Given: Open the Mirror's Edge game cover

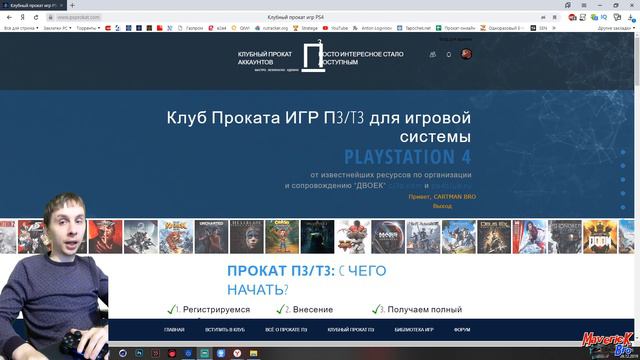Looking at the screenshot, I should point(529,237).
